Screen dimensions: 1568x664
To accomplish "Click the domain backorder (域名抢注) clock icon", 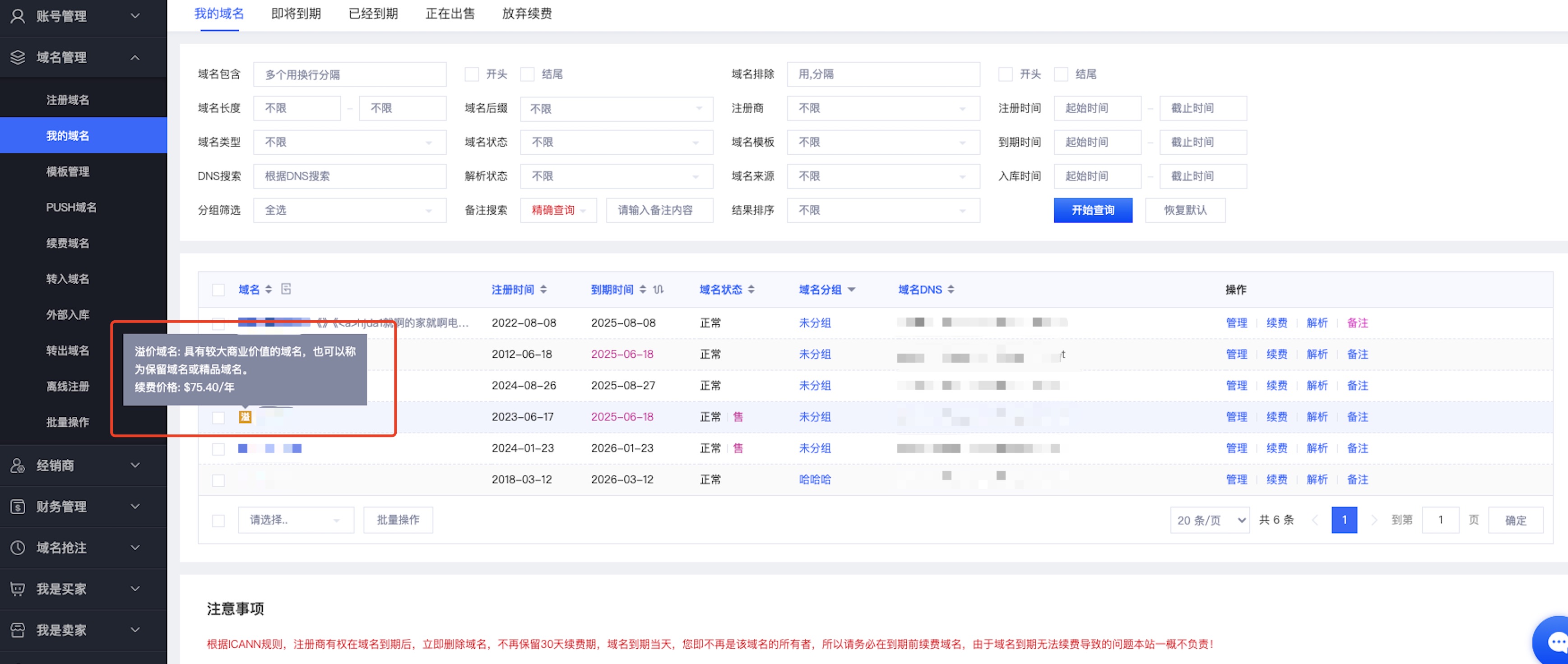I will tap(18, 548).
